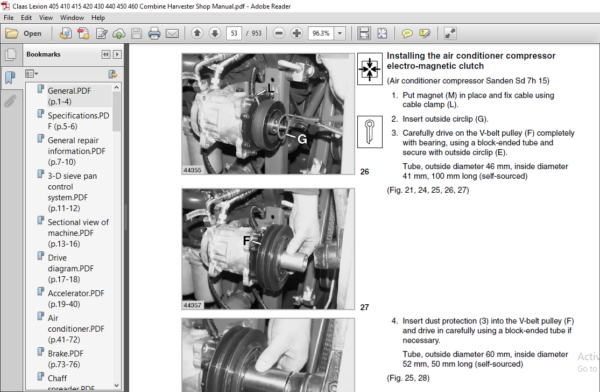
Task: Click the panel divider collapse handle
Action: click(126, 217)
